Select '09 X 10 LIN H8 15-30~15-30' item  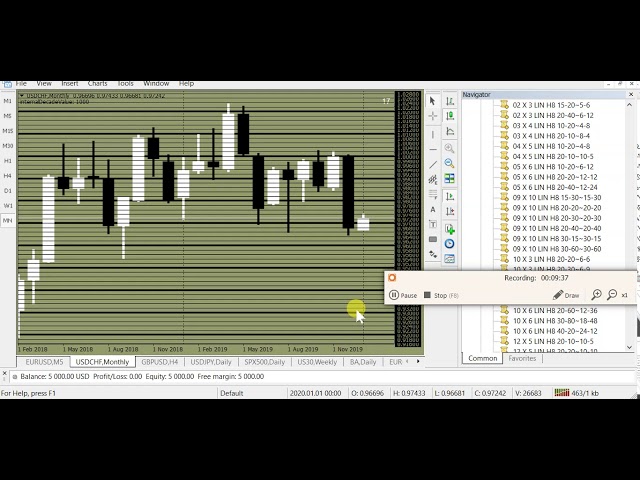[x=557, y=197]
